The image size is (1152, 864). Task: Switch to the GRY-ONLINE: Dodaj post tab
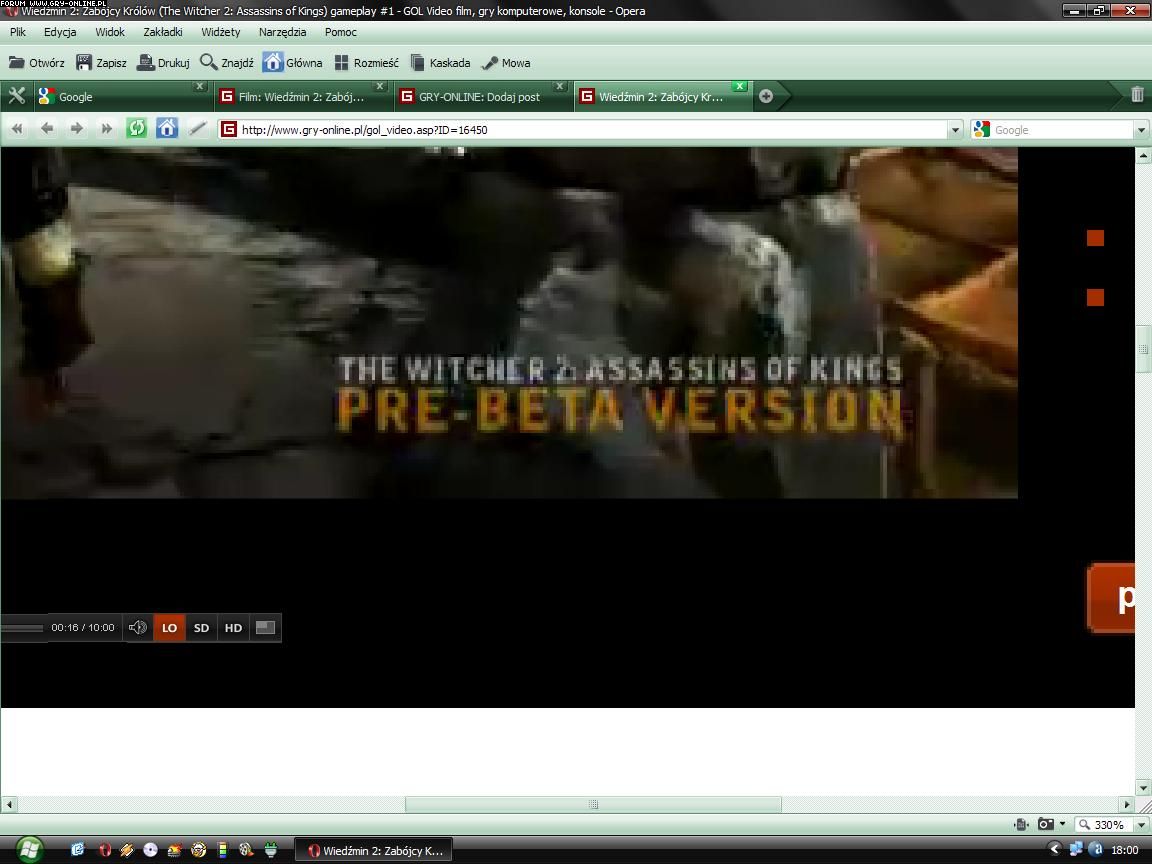point(480,97)
